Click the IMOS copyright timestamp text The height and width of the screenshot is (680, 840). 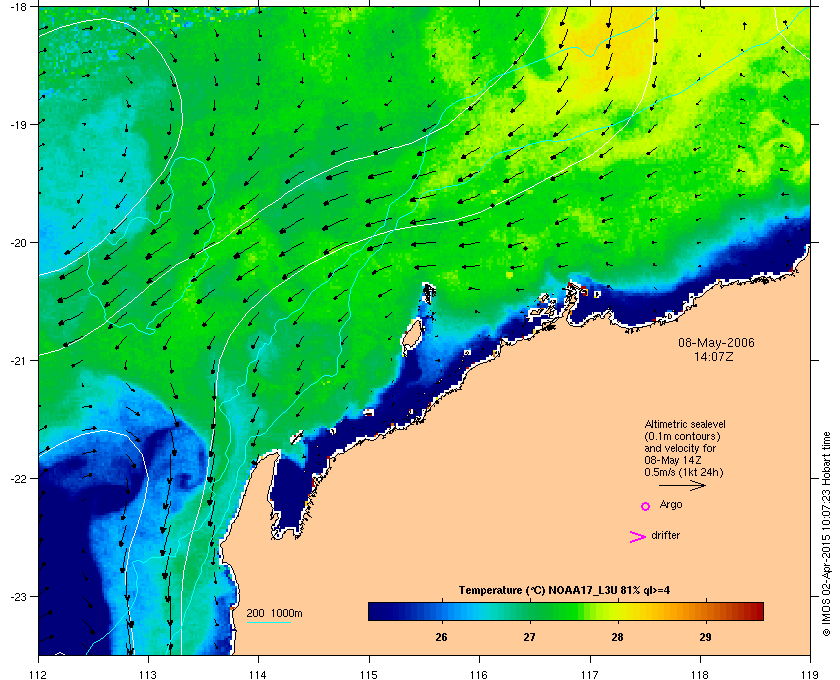click(826, 534)
